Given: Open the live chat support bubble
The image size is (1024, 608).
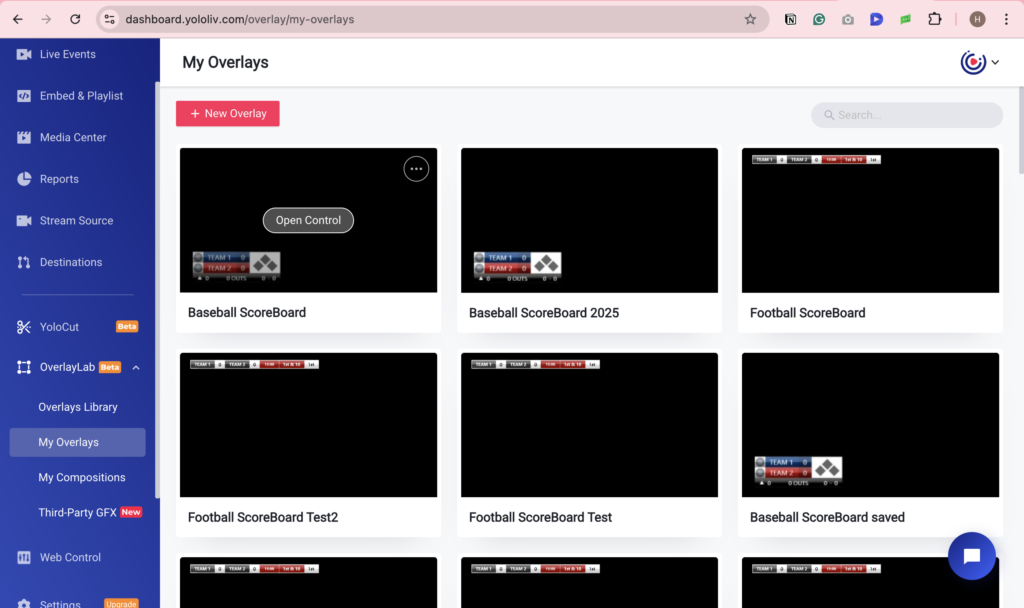Looking at the screenshot, I should (972, 556).
